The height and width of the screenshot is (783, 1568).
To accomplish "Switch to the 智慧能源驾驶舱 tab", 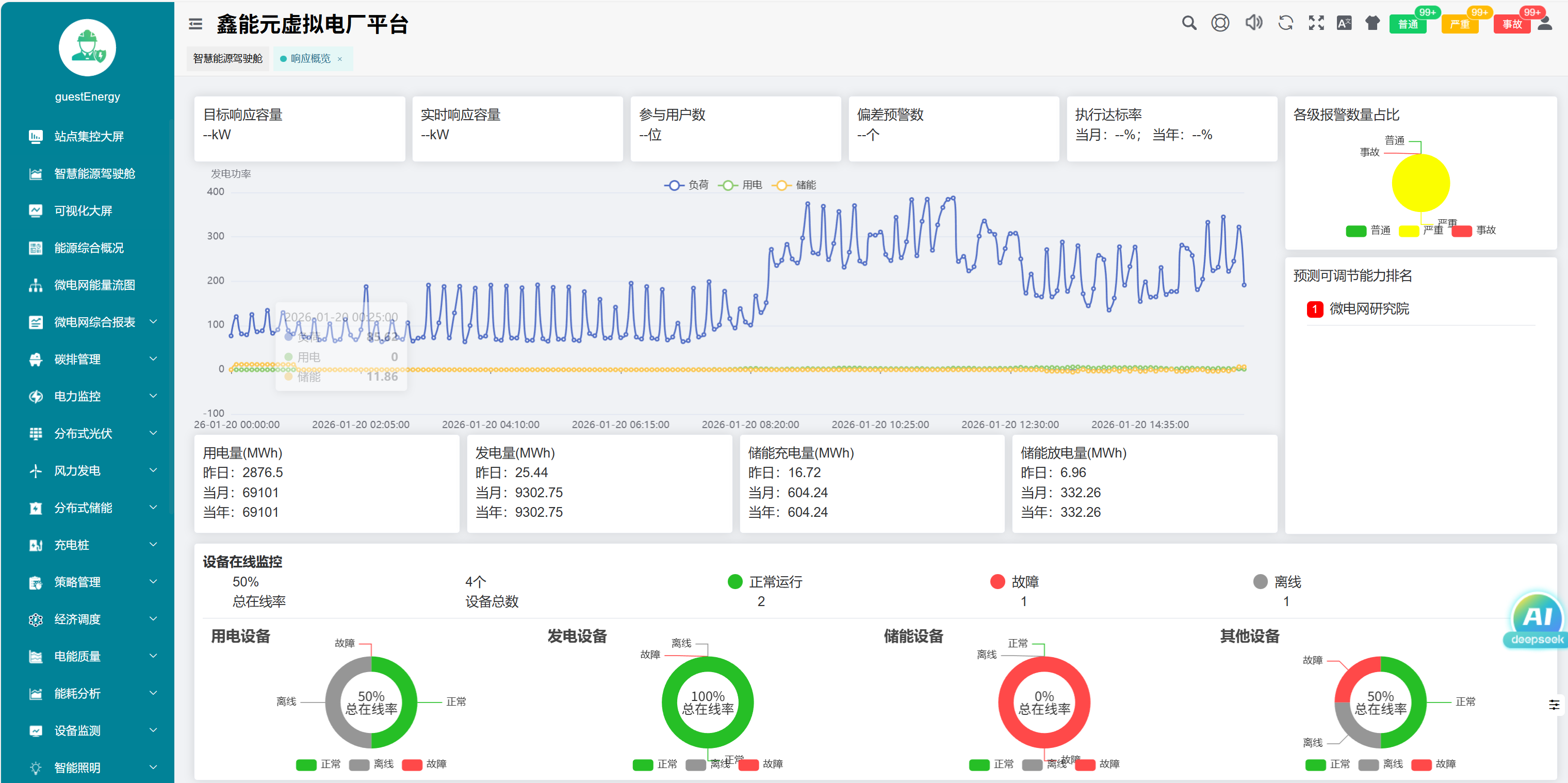I will click(x=227, y=58).
